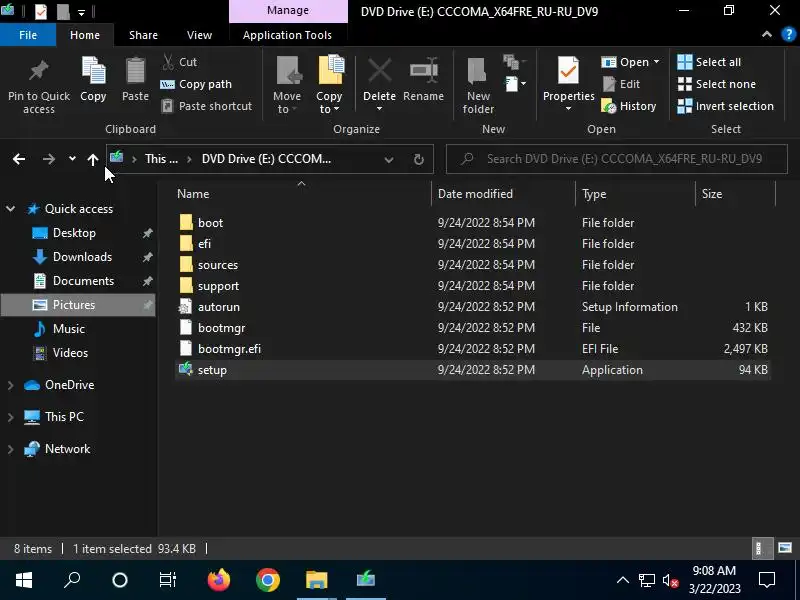800x600 pixels.
Task: Create a New folder
Action: (x=478, y=86)
